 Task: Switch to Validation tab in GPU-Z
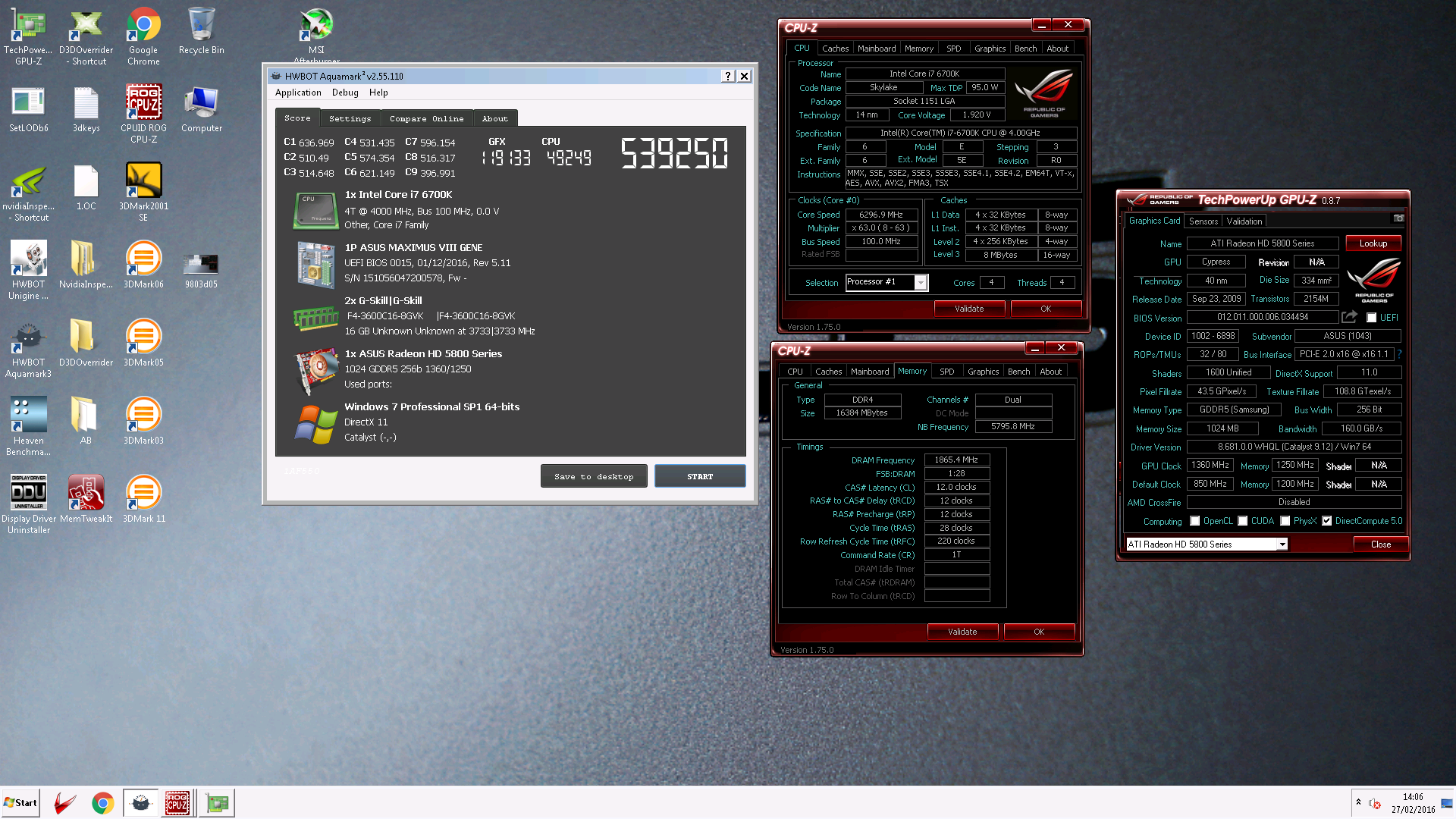pyautogui.click(x=1244, y=221)
